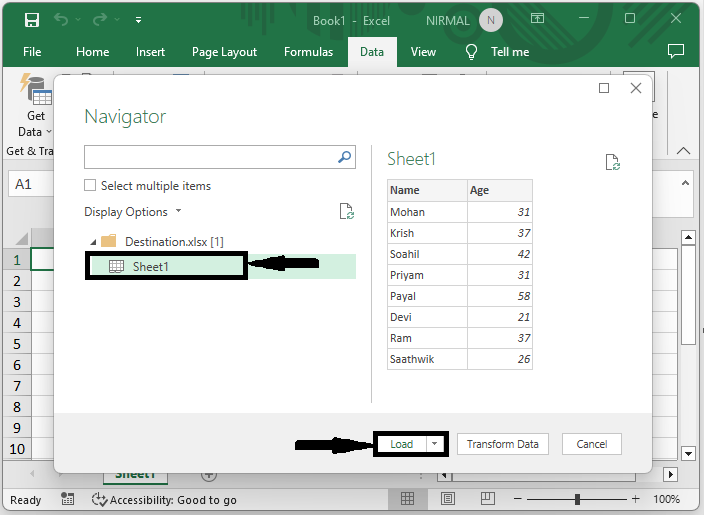The image size is (704, 515).
Task: Click the Saathwik cell in preview
Action: [427, 359]
